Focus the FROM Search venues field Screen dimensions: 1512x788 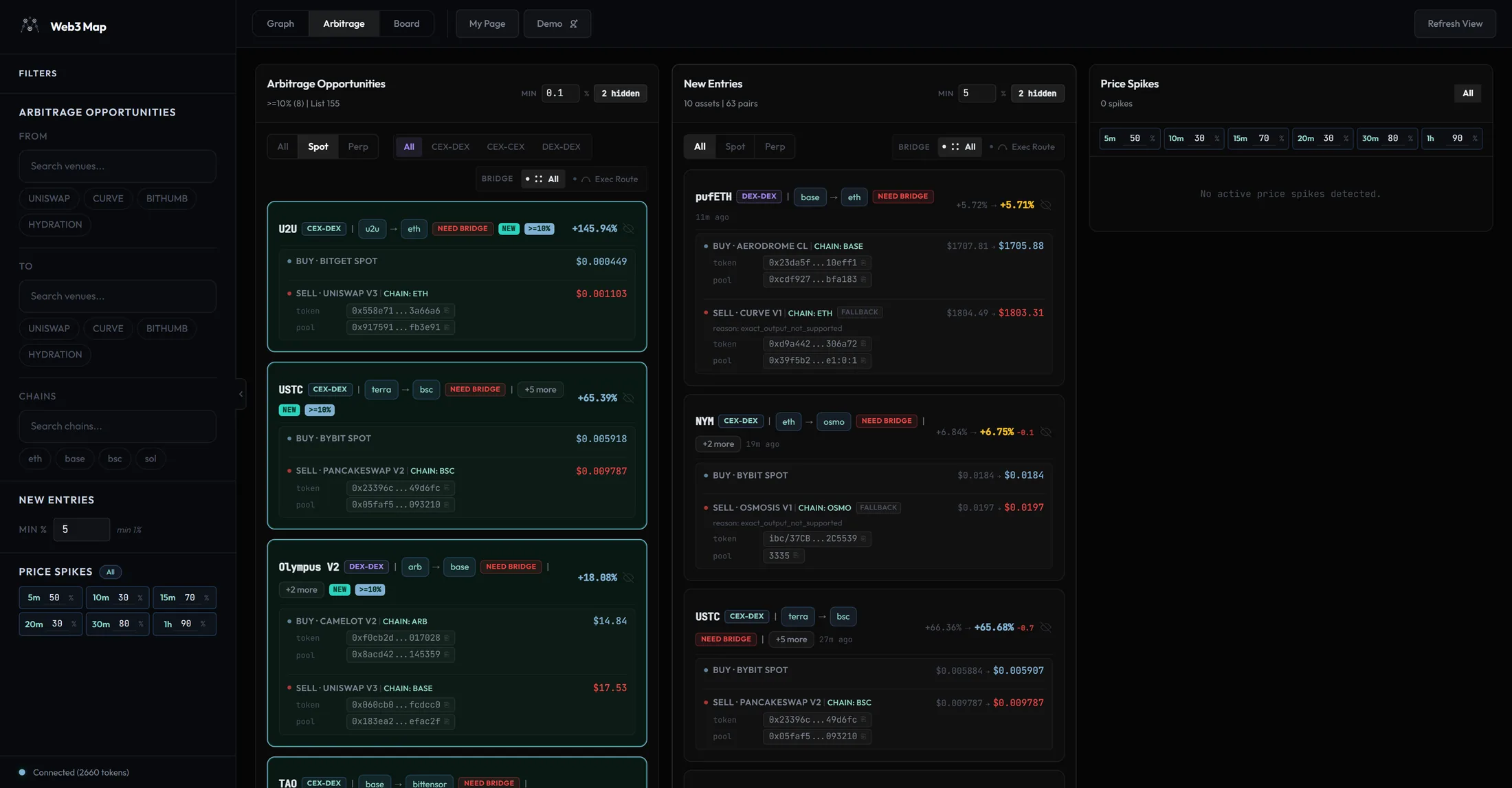coord(118,166)
